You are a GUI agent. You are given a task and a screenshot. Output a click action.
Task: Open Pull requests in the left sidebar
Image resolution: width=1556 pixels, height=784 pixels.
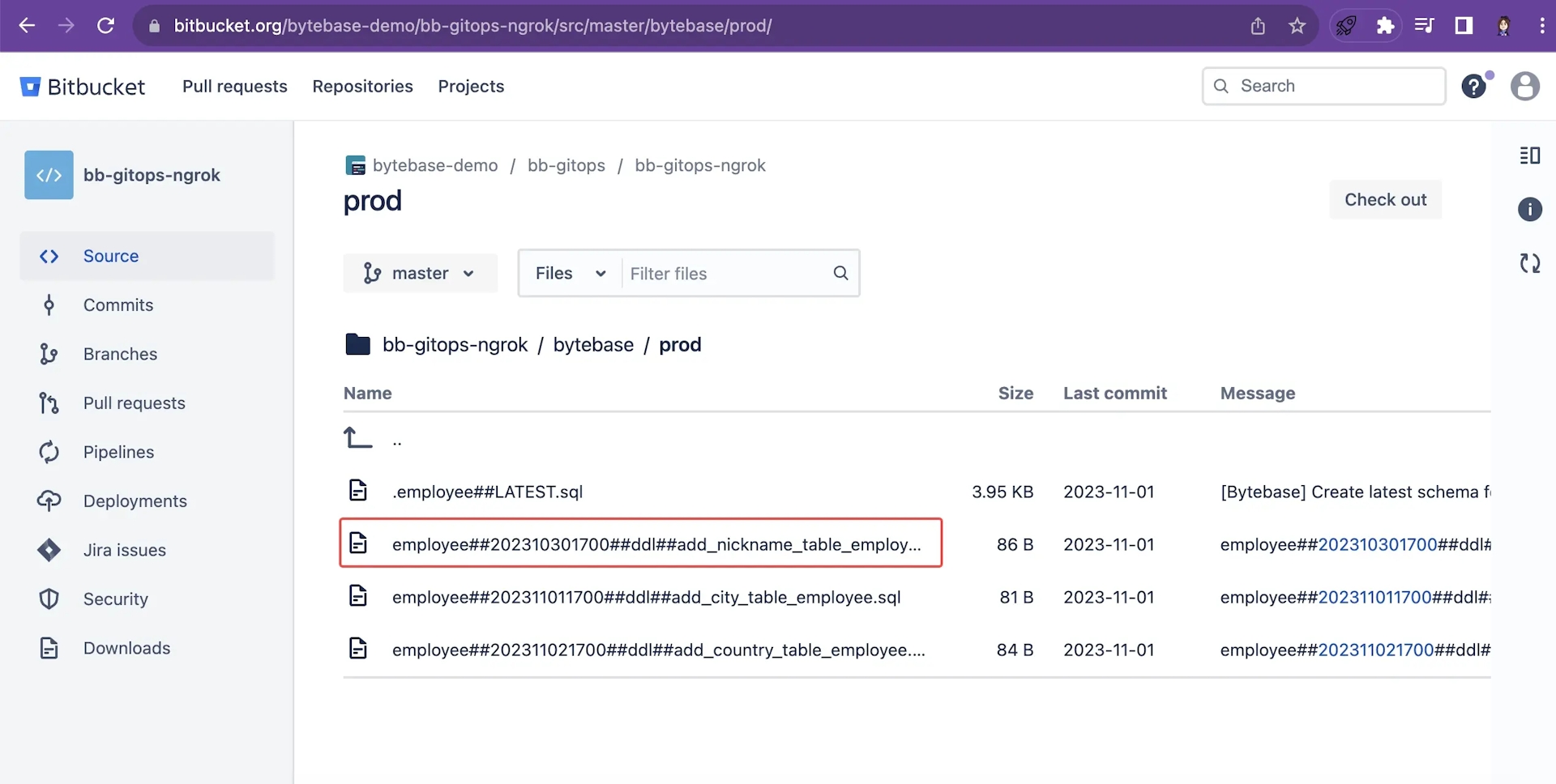(147, 403)
